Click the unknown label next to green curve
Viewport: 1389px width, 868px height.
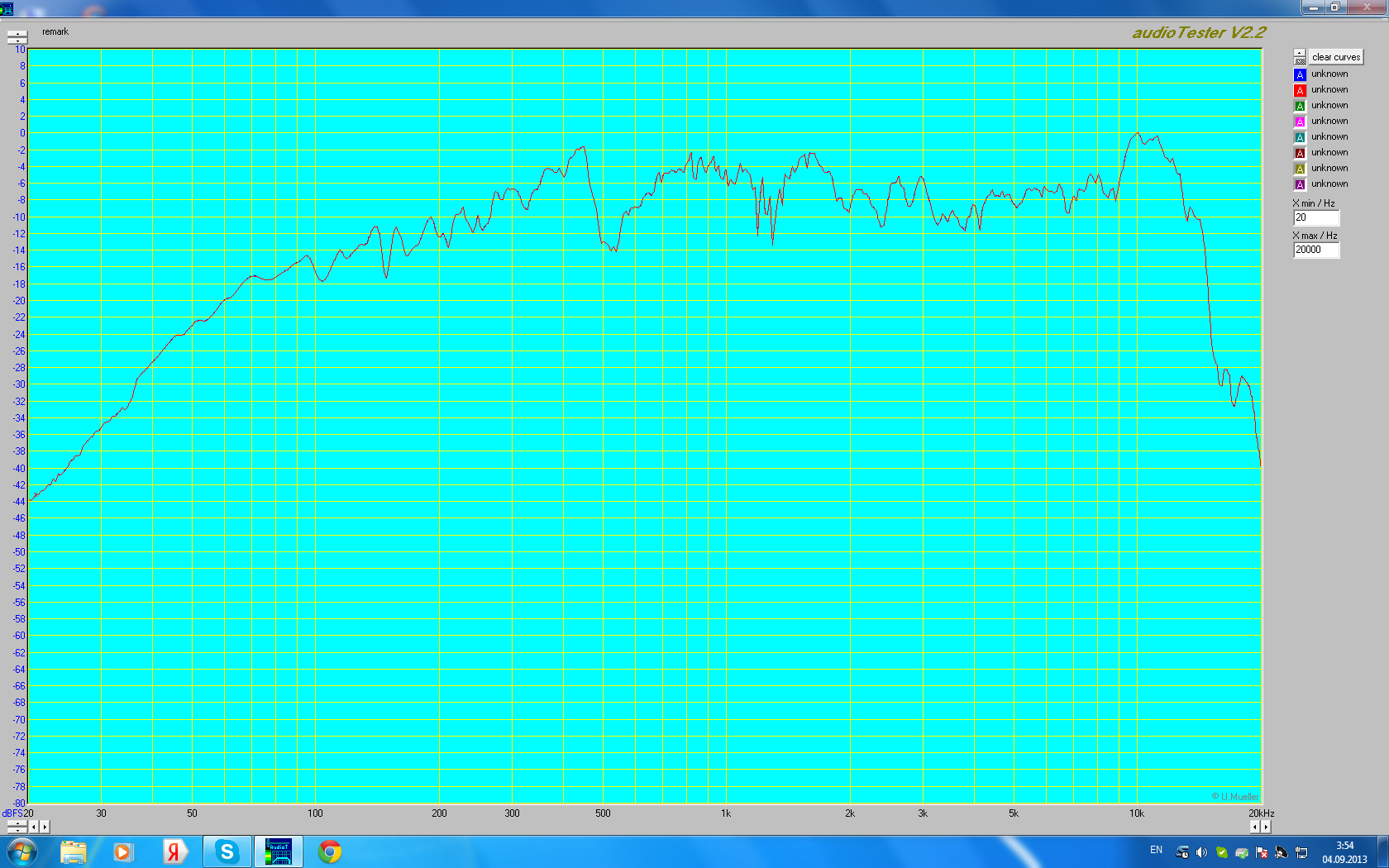1329,105
